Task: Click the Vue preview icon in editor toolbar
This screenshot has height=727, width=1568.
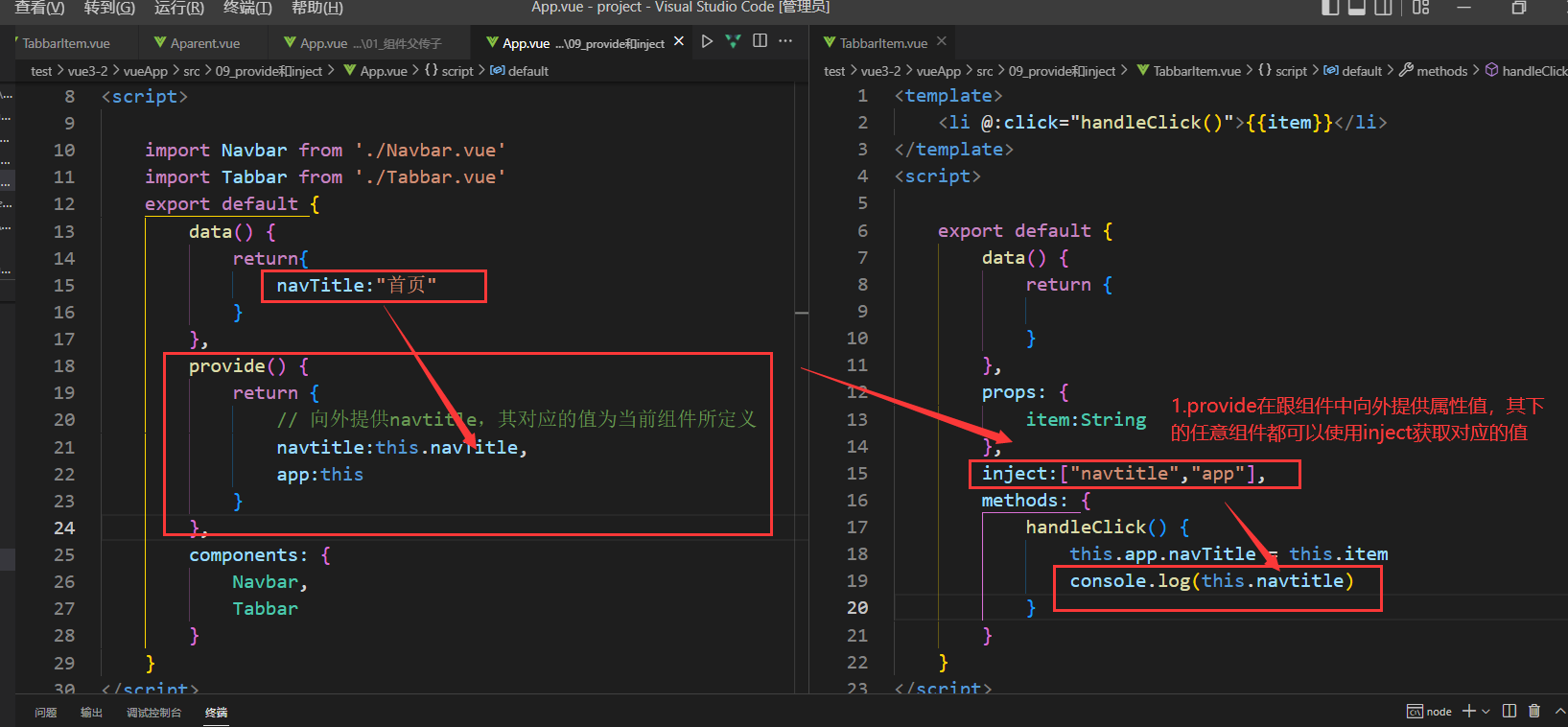Action: [x=734, y=41]
